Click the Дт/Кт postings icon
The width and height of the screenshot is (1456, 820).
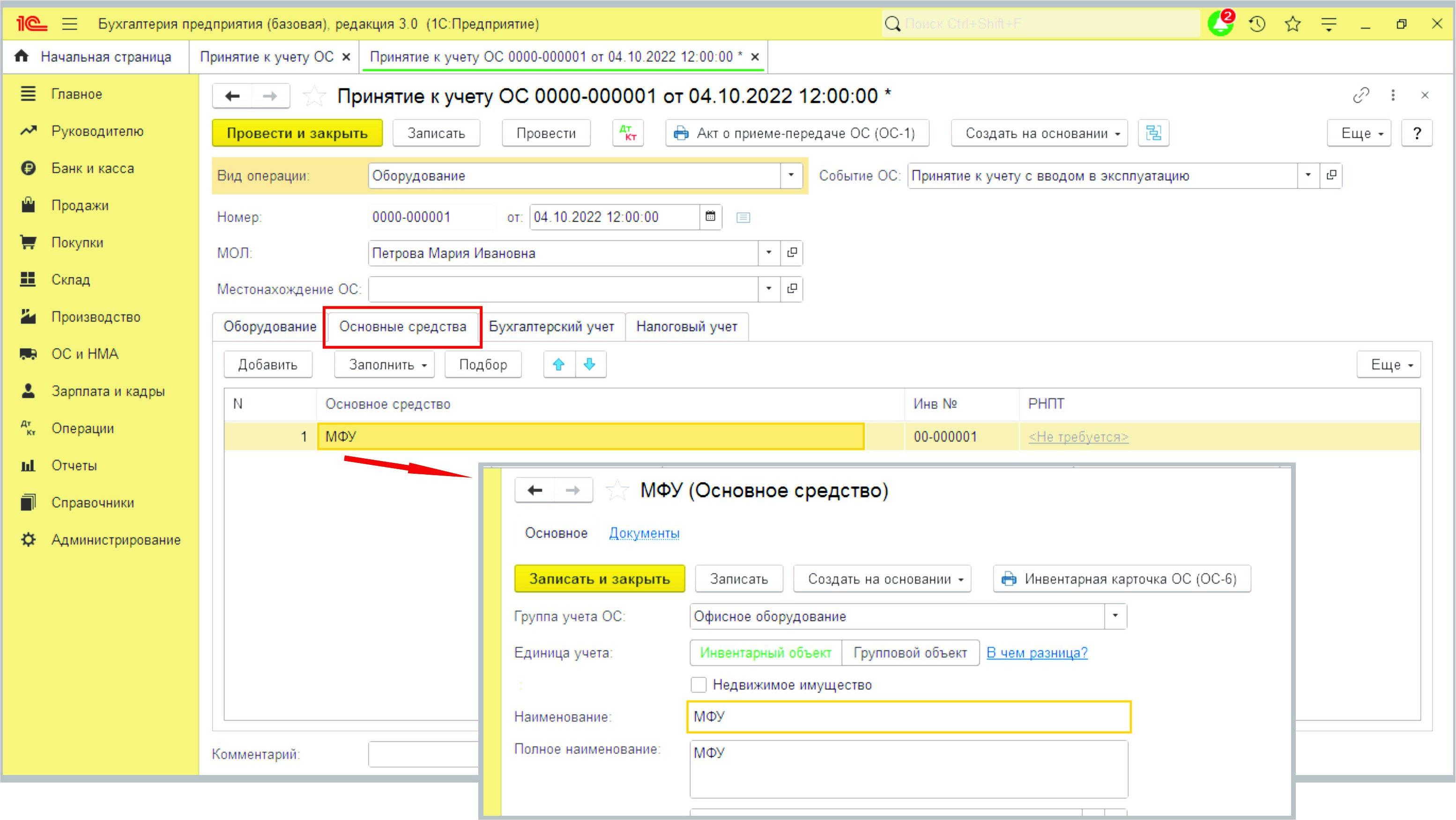tap(628, 134)
